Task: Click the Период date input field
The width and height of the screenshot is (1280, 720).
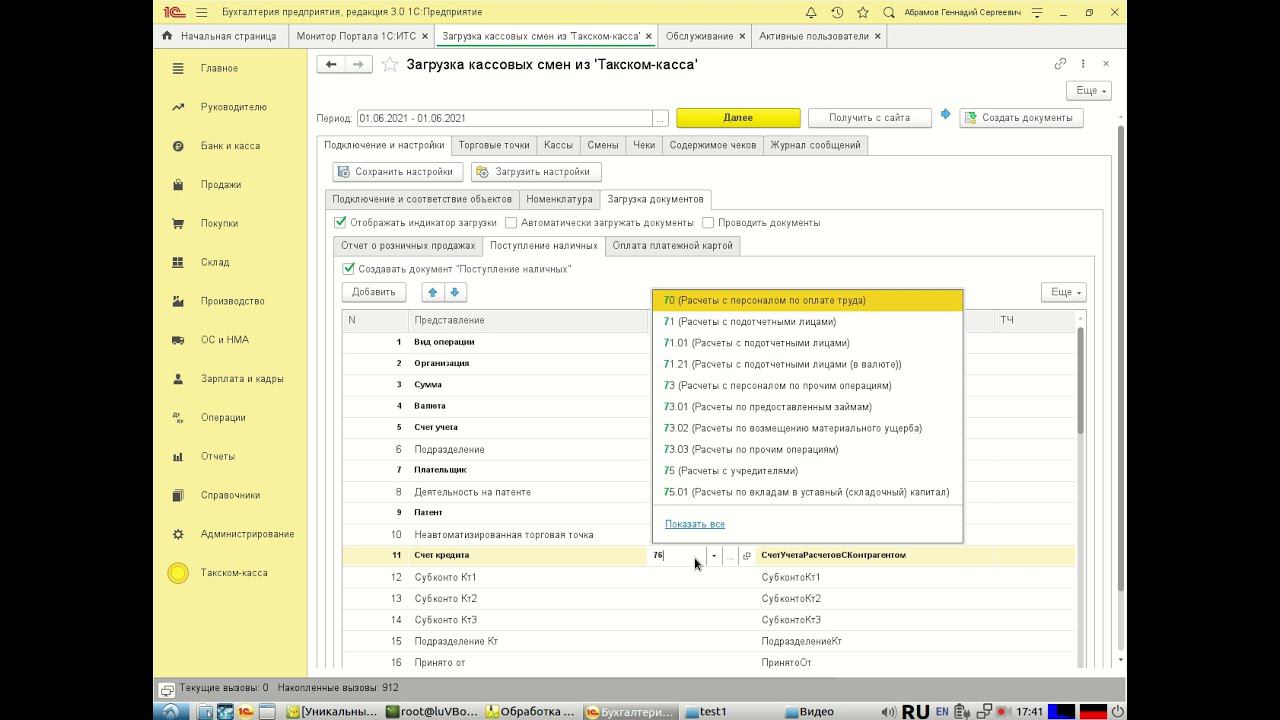Action: (505, 118)
